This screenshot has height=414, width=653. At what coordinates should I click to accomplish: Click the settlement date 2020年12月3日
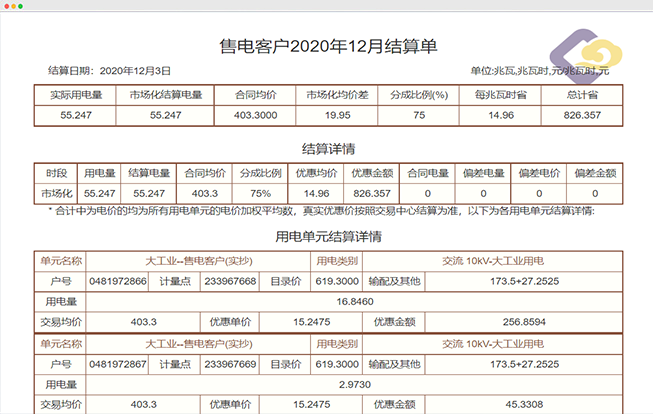[136, 71]
